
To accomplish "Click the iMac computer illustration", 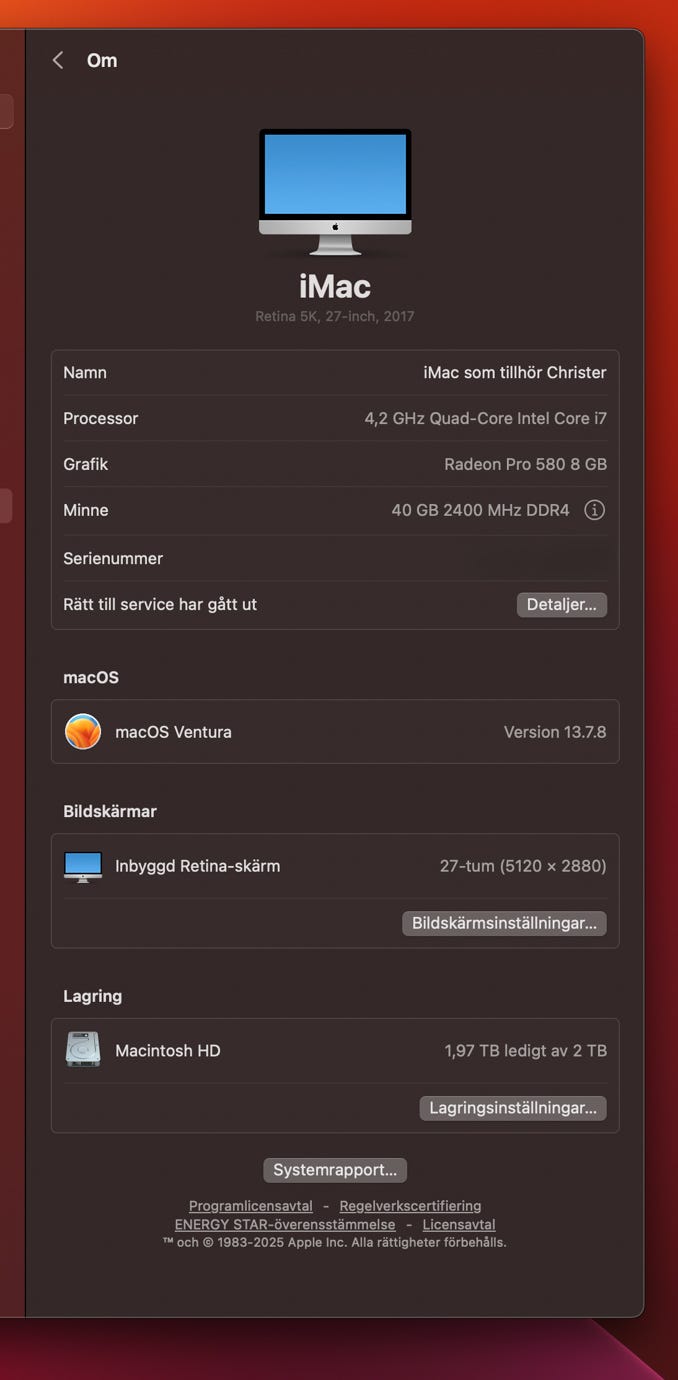I will pos(335,192).
